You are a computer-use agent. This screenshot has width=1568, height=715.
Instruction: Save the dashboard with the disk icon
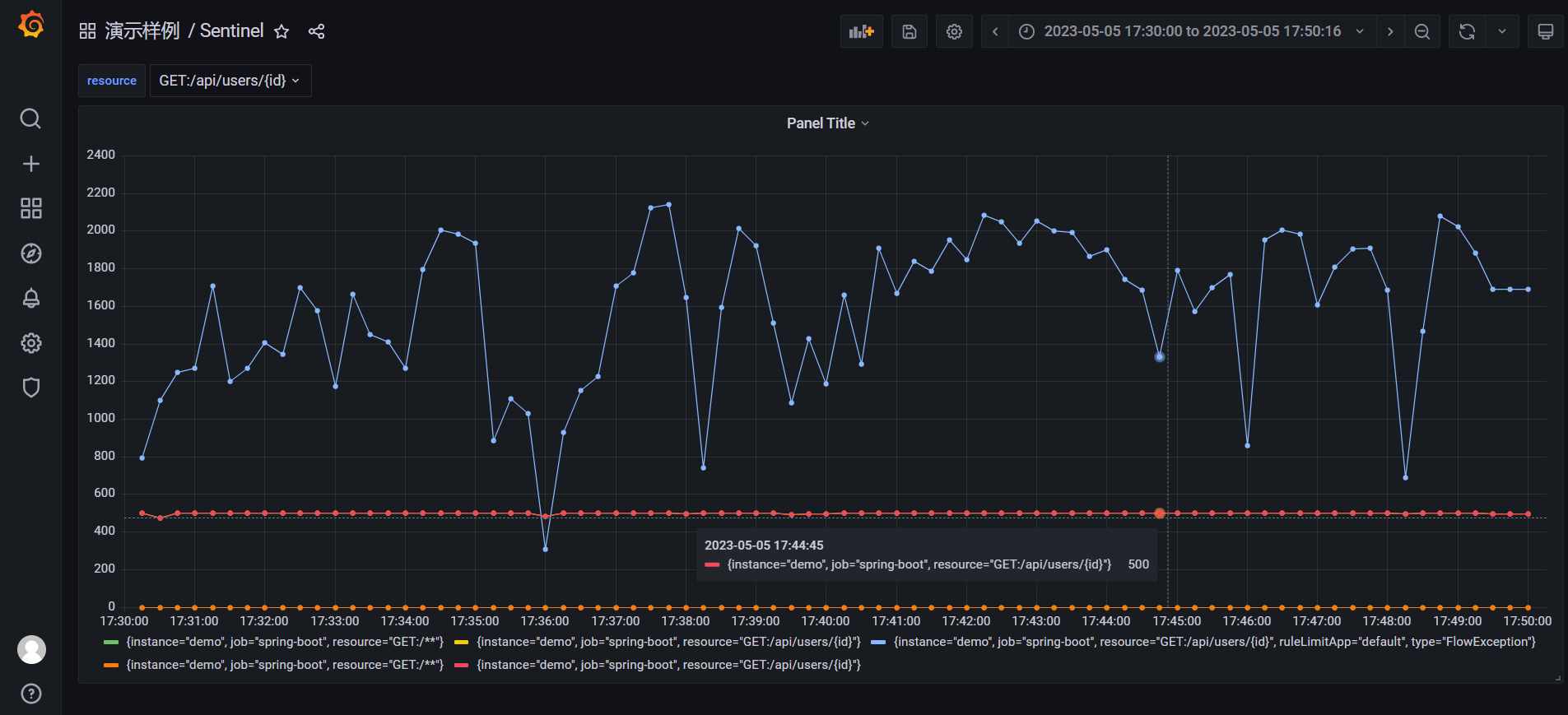(910, 31)
